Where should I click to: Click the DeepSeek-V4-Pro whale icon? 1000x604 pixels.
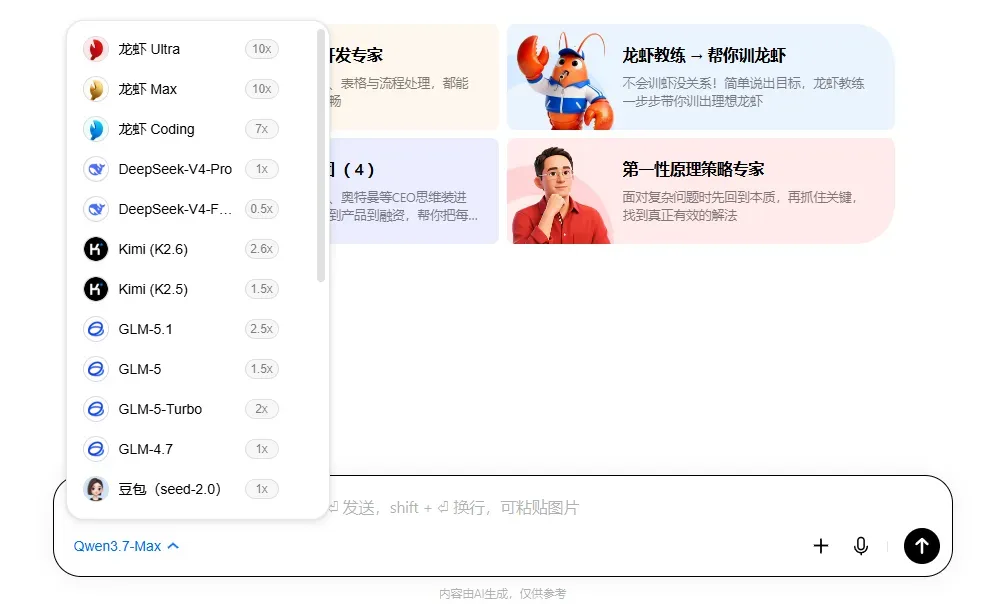tap(96, 169)
